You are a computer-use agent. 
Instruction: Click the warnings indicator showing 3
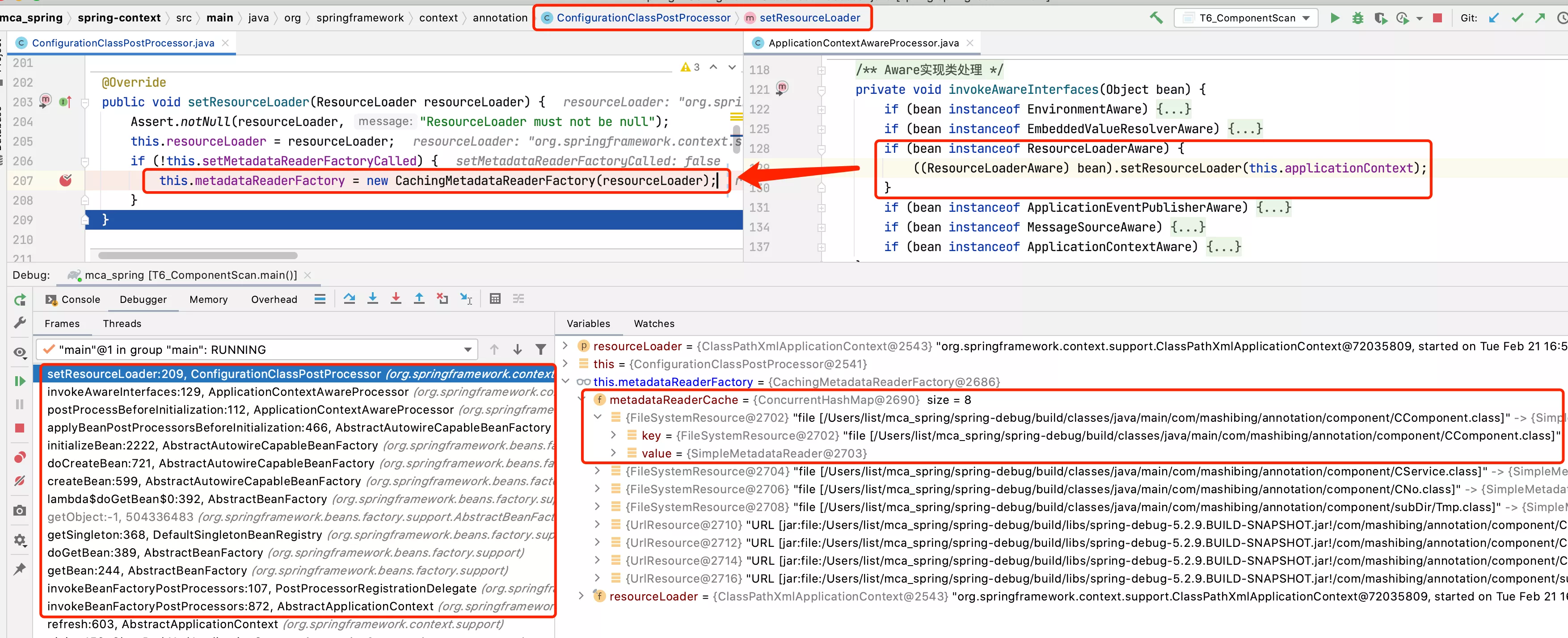coord(690,67)
